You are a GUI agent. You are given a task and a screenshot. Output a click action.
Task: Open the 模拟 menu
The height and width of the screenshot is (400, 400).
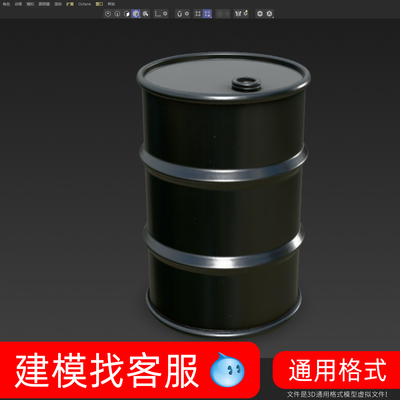(x=30, y=4)
